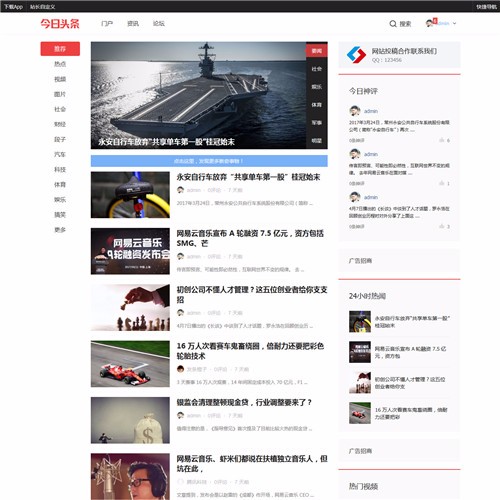Viewport: 500px width, 500px height.
Task: Expand the admin account dropdown arrow
Action: tap(454, 23)
